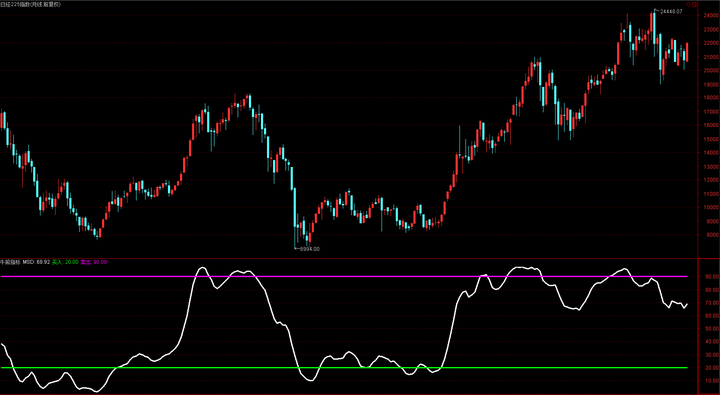Click the Nikkei 225 index chart title
720x395 pixels.
30,4
